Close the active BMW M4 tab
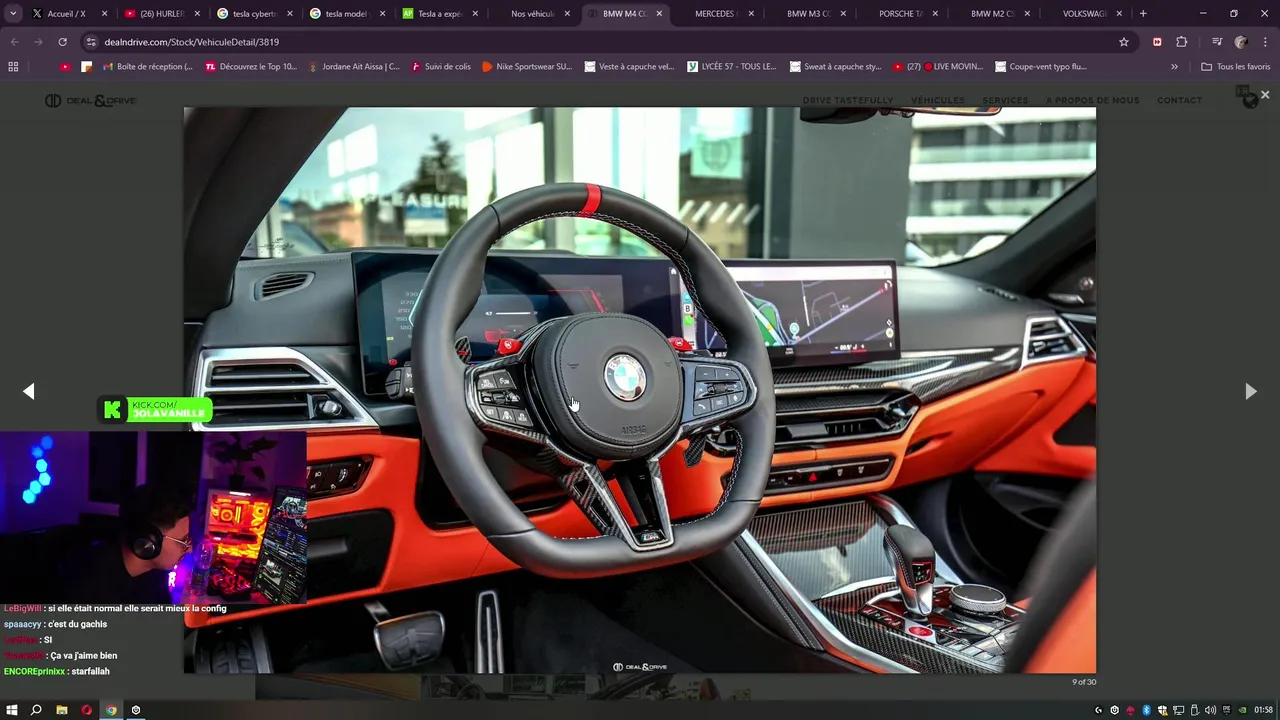Viewport: 1280px width, 720px height. [659, 14]
